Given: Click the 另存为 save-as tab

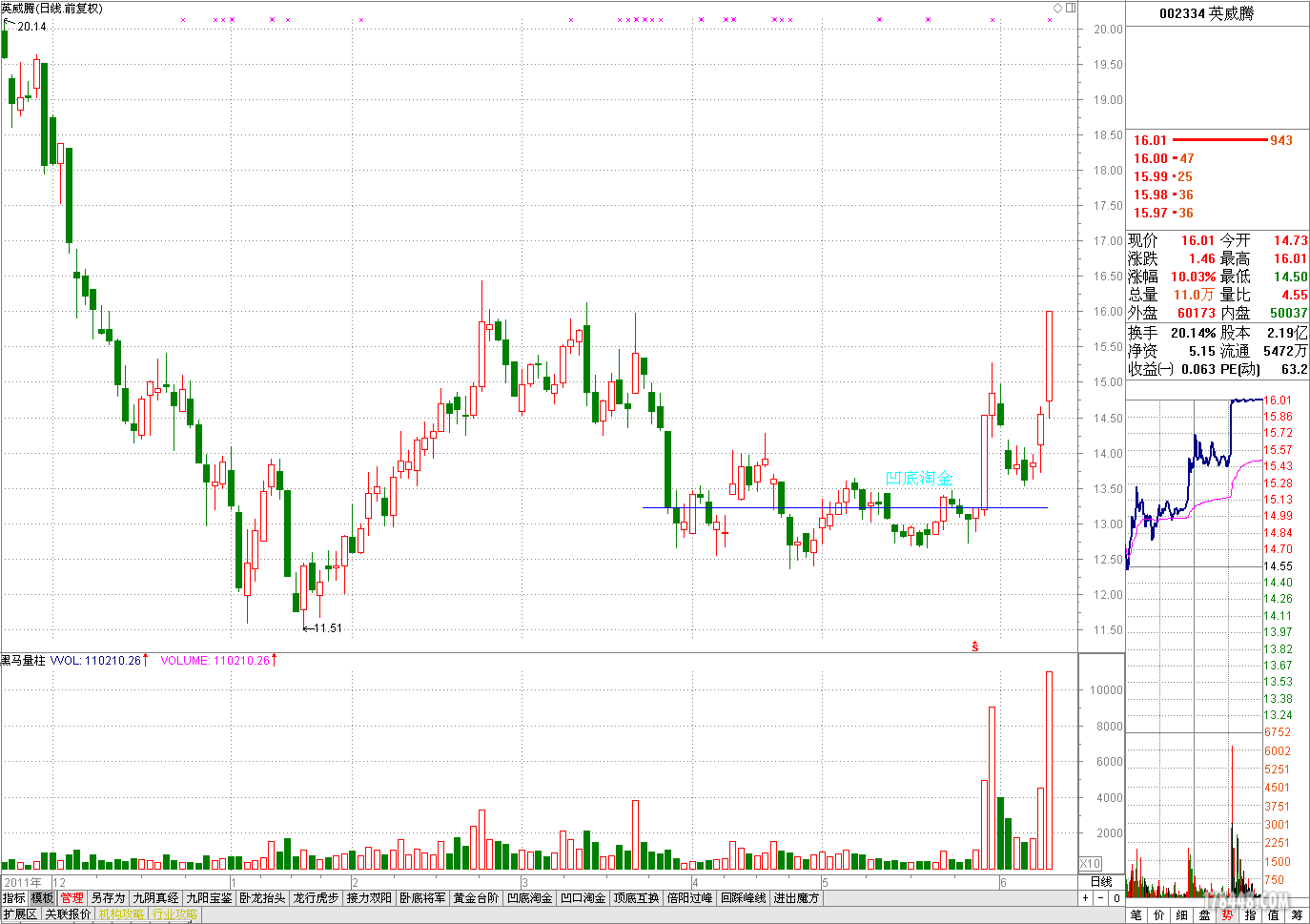Looking at the screenshot, I should click(x=108, y=898).
